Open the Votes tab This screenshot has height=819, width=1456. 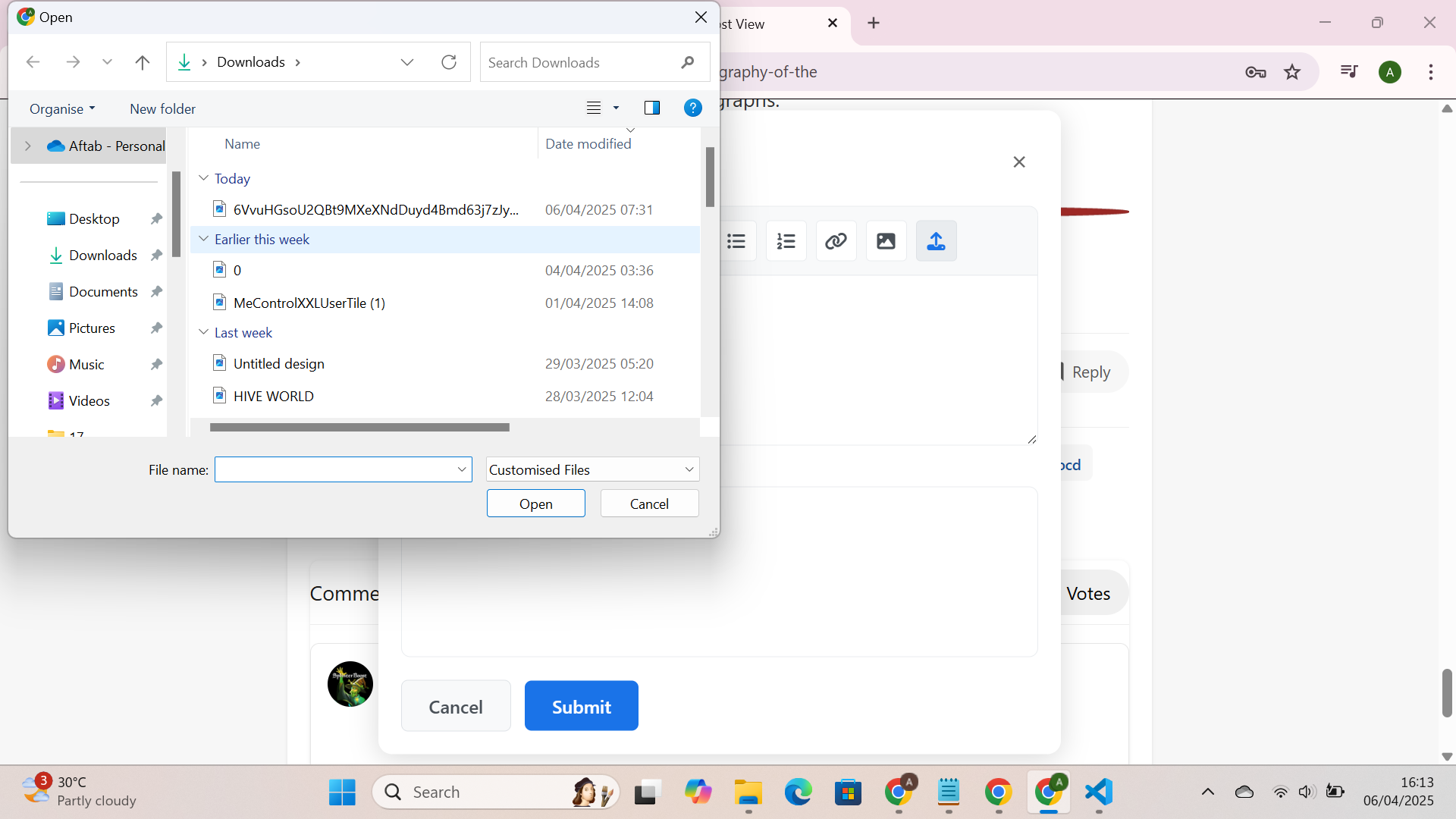1088,593
